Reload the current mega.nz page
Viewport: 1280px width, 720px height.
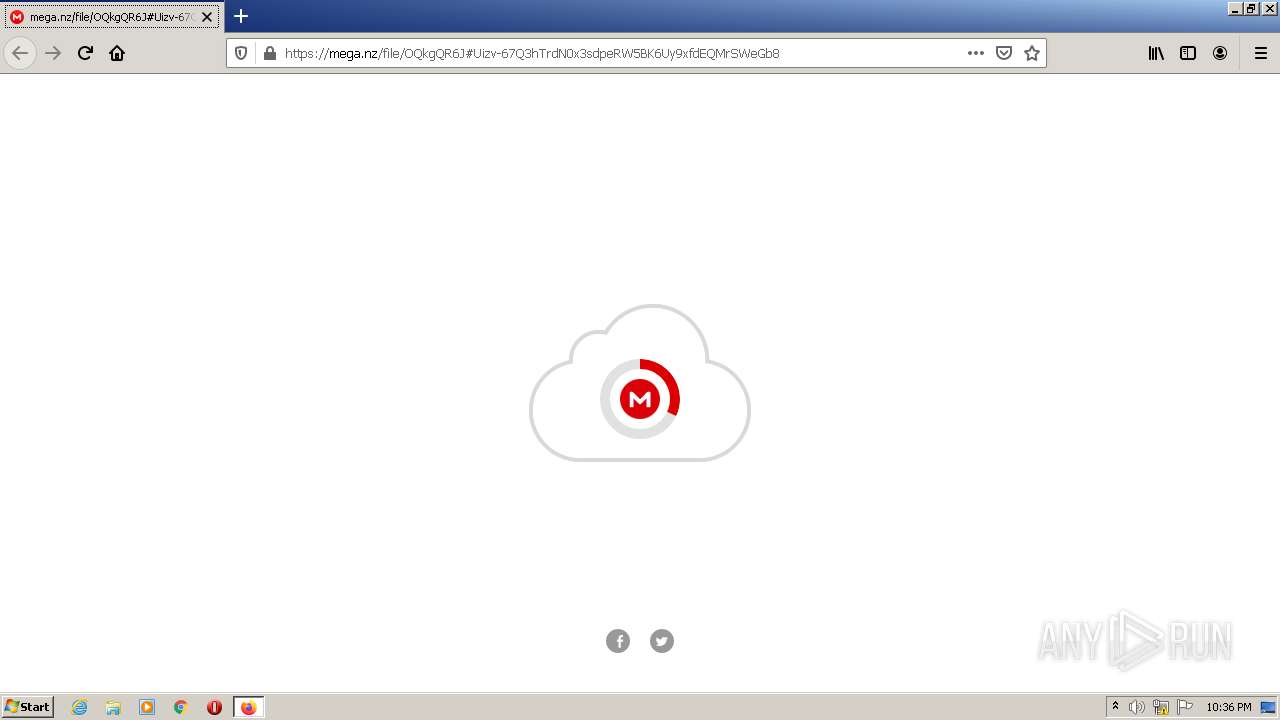(86, 53)
